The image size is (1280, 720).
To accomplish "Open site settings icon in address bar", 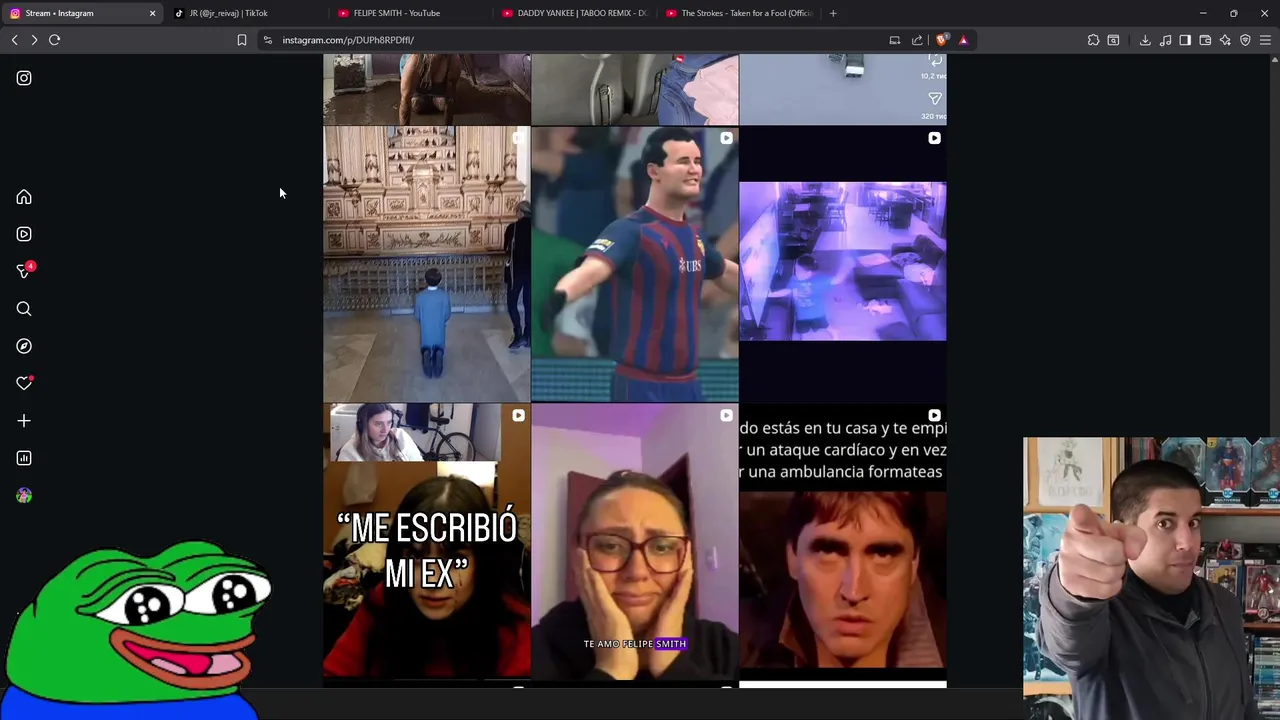I will tap(267, 40).
